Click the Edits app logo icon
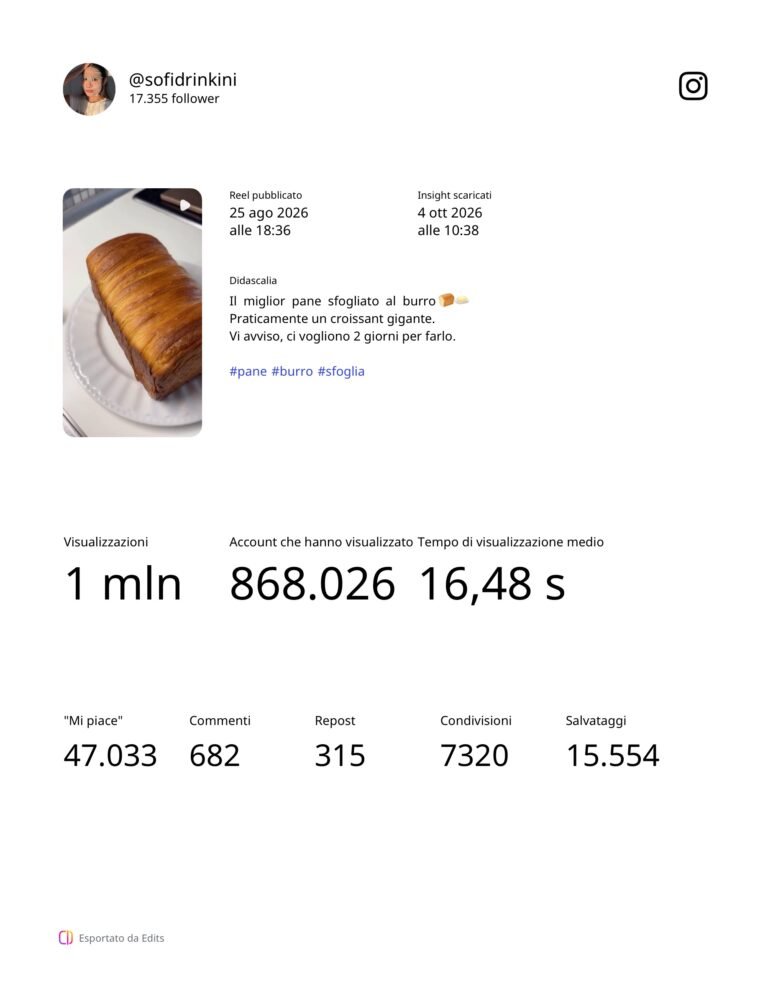The width and height of the screenshot is (768, 994). tap(65, 938)
